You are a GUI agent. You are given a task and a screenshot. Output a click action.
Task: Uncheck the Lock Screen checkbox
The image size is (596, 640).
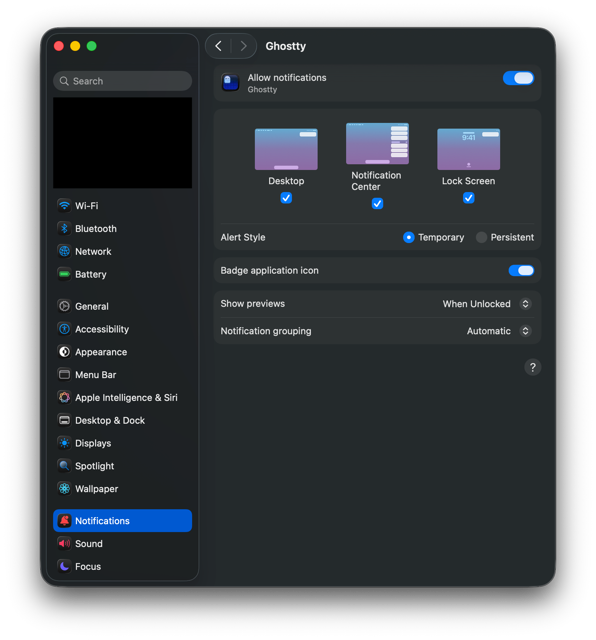point(469,198)
